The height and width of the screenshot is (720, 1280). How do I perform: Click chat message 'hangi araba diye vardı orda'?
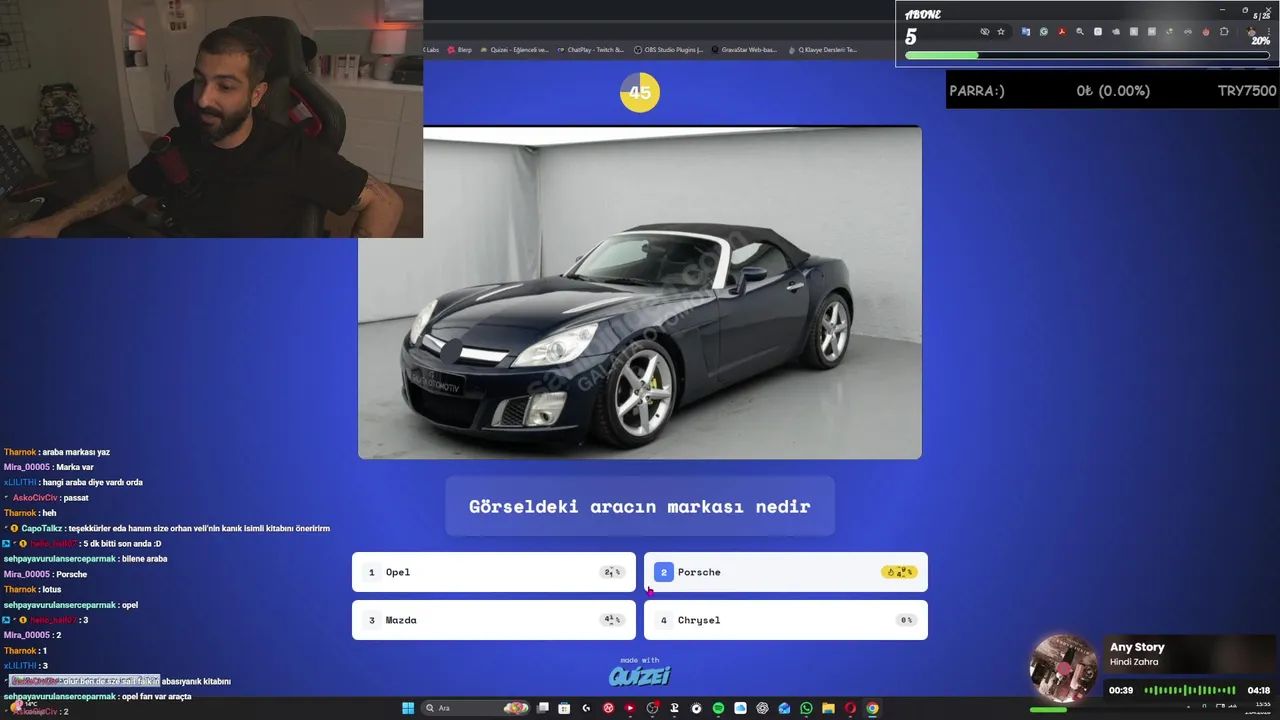(92, 482)
